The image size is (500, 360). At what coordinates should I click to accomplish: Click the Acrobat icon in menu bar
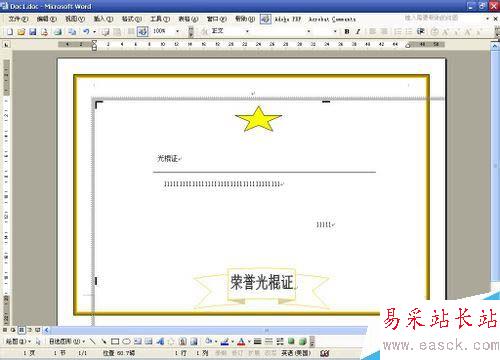pos(266,19)
